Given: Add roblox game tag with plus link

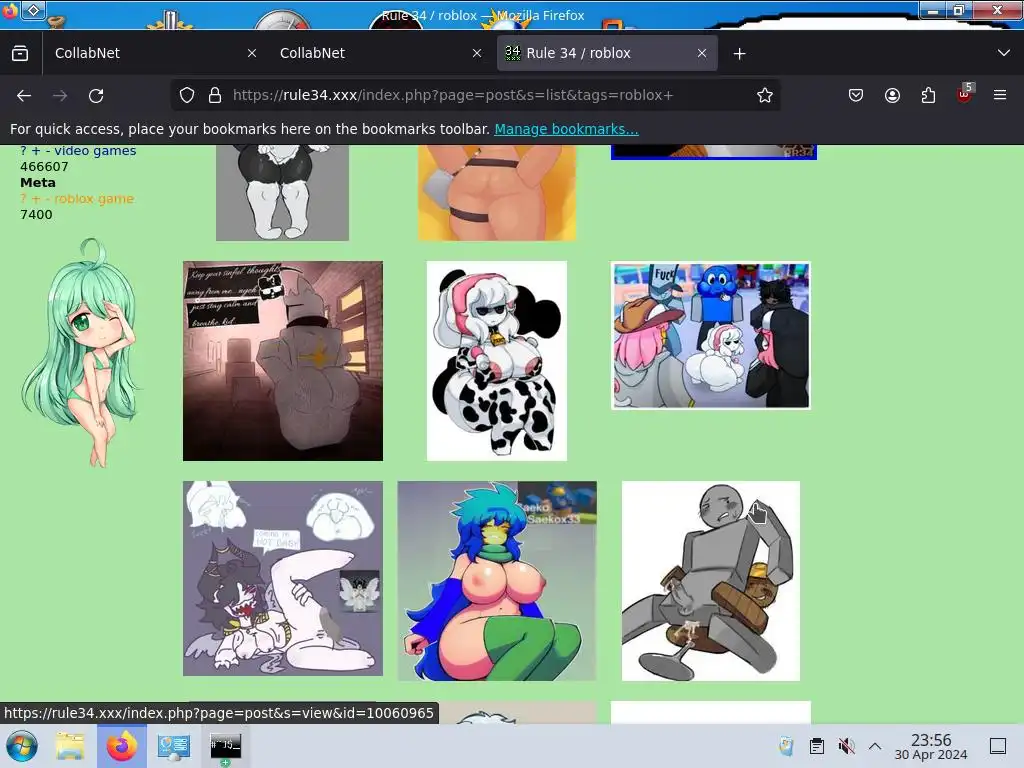Looking at the screenshot, I should tap(36, 199).
